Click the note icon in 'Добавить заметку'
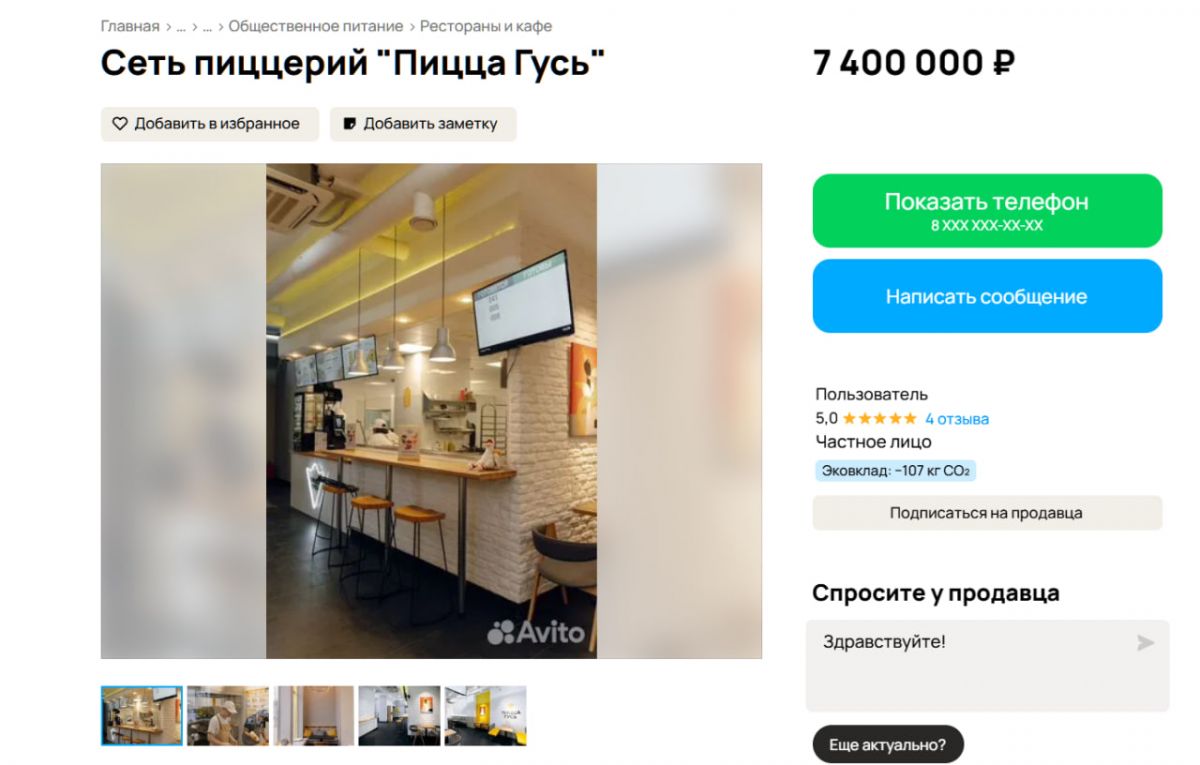Image resolution: width=1200 pixels, height=765 pixels. [x=350, y=124]
